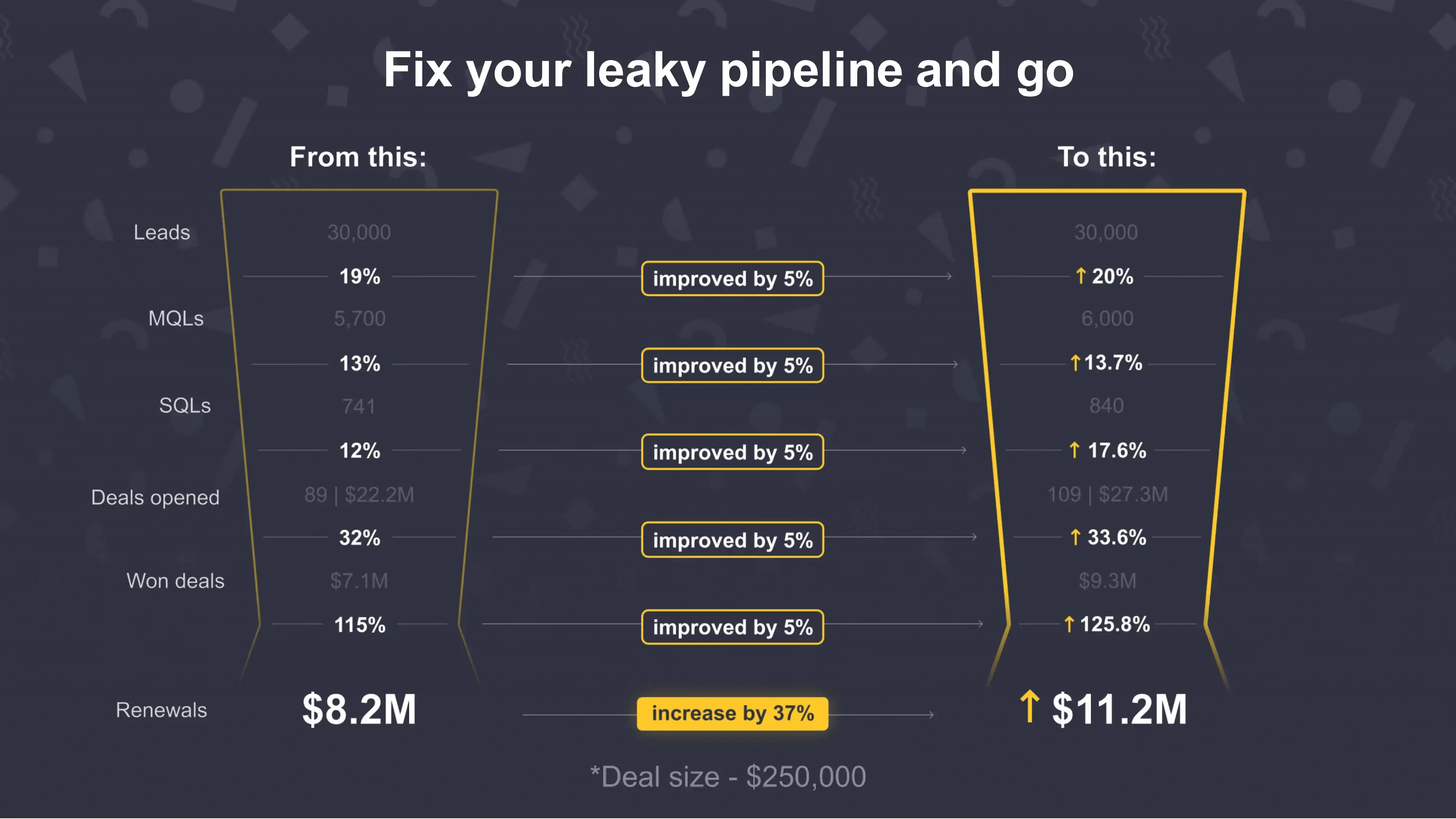Screen dimensions: 1456x819
Task: Click the '*Deal size - $250,000' footnote
Action: coord(728,777)
